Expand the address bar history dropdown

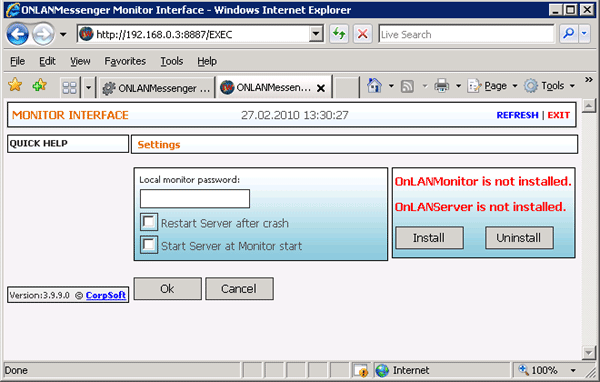coord(316,34)
